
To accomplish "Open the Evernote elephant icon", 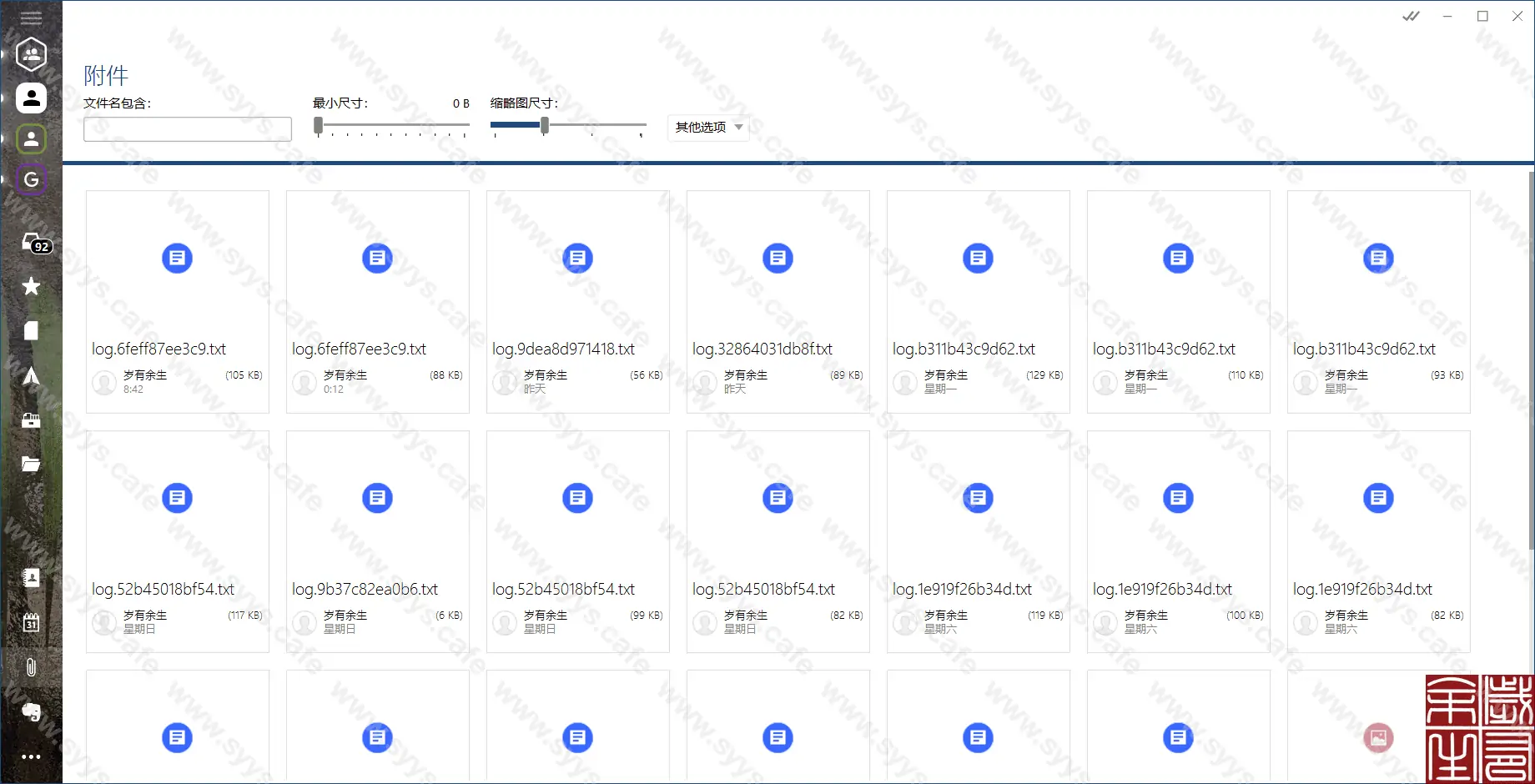I will [x=31, y=711].
